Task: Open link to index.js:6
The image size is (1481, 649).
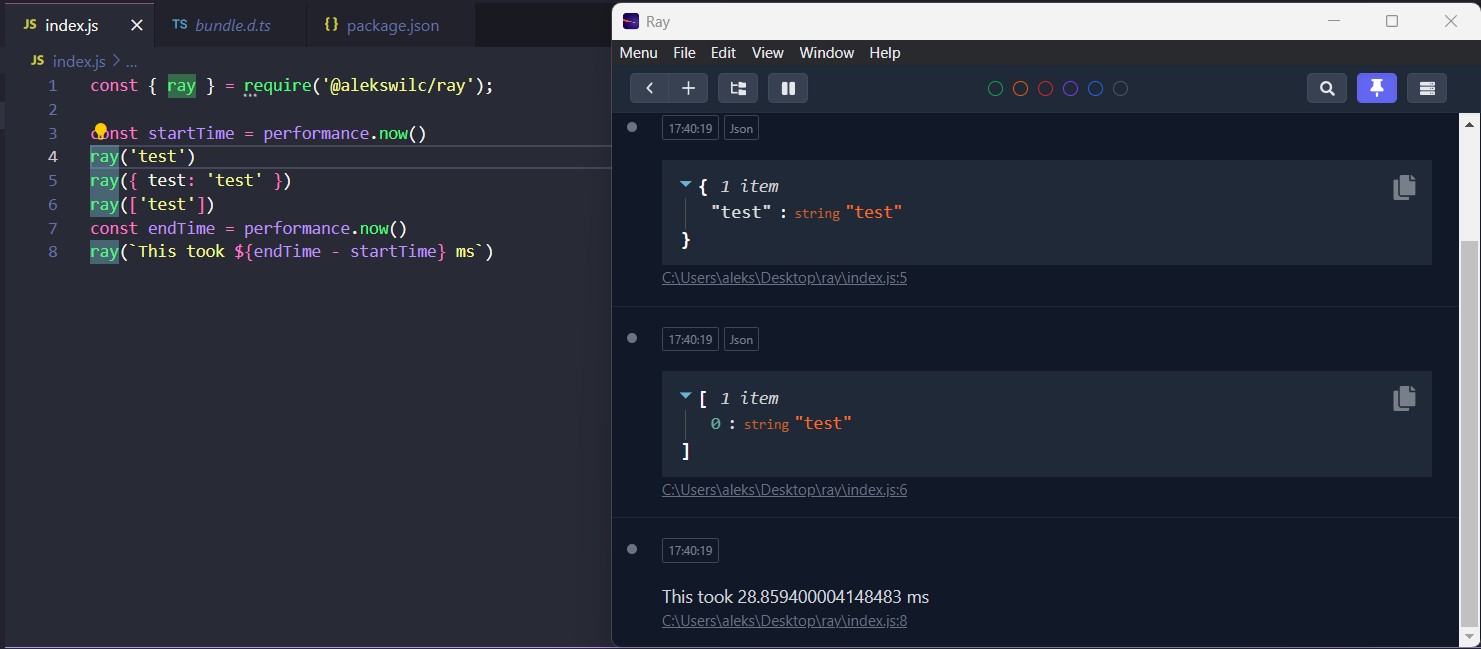Action: click(x=784, y=490)
